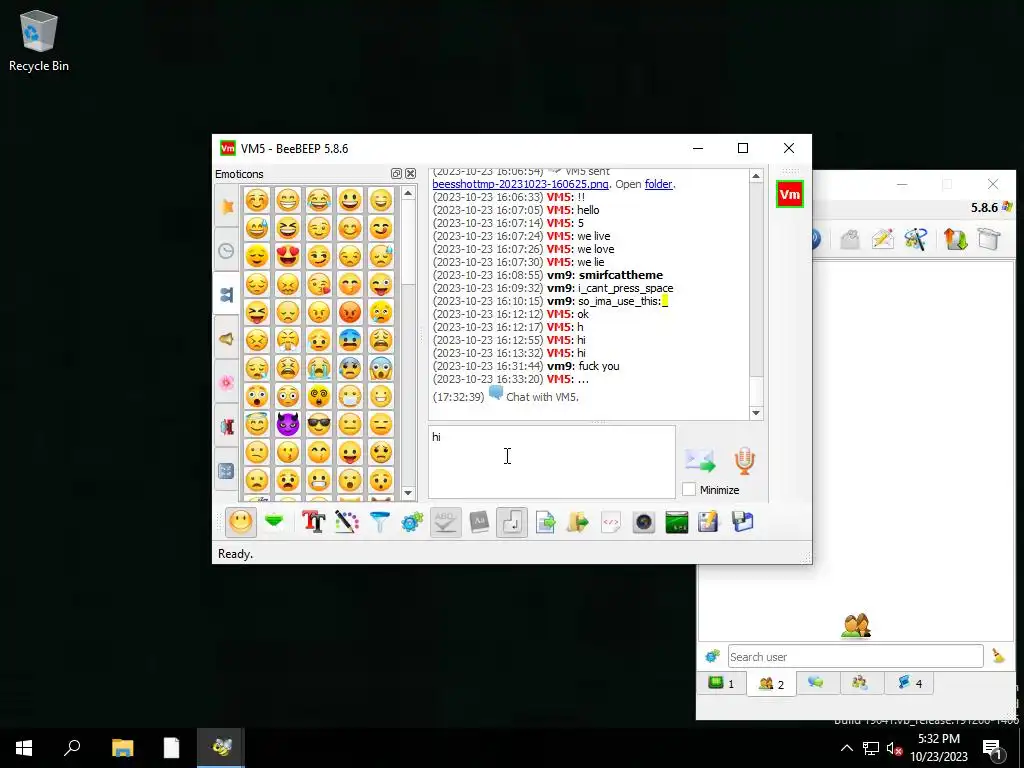Image resolution: width=1024 pixels, height=768 pixels.
Task: Click chat history scroll down arrow
Action: tap(756, 413)
